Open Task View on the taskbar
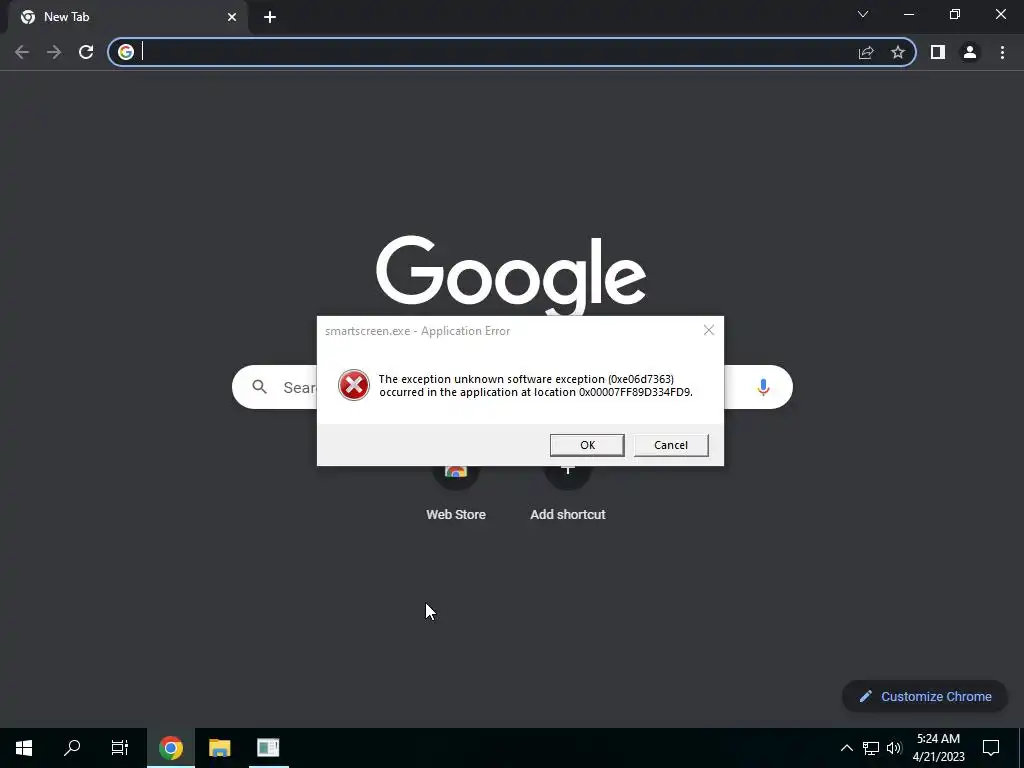 point(120,748)
